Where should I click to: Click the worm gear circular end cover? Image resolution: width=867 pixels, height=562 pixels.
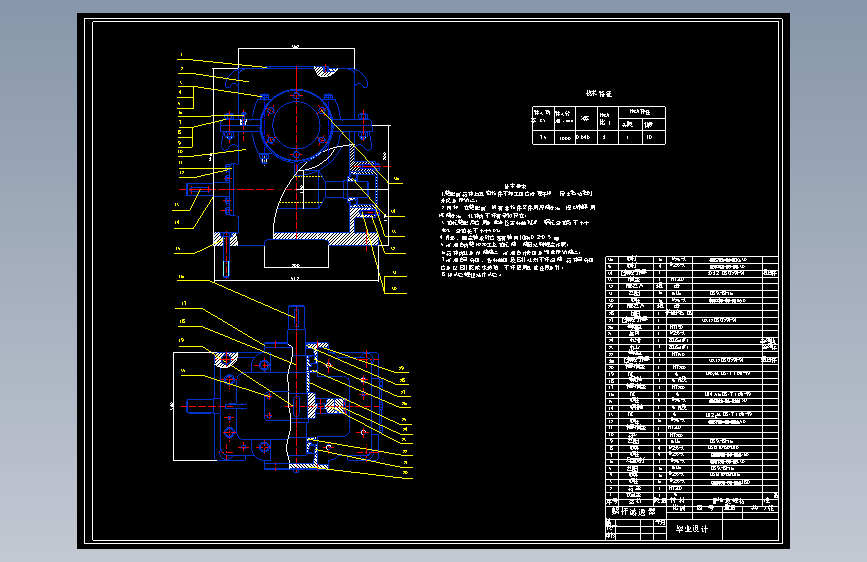[x=296, y=126]
